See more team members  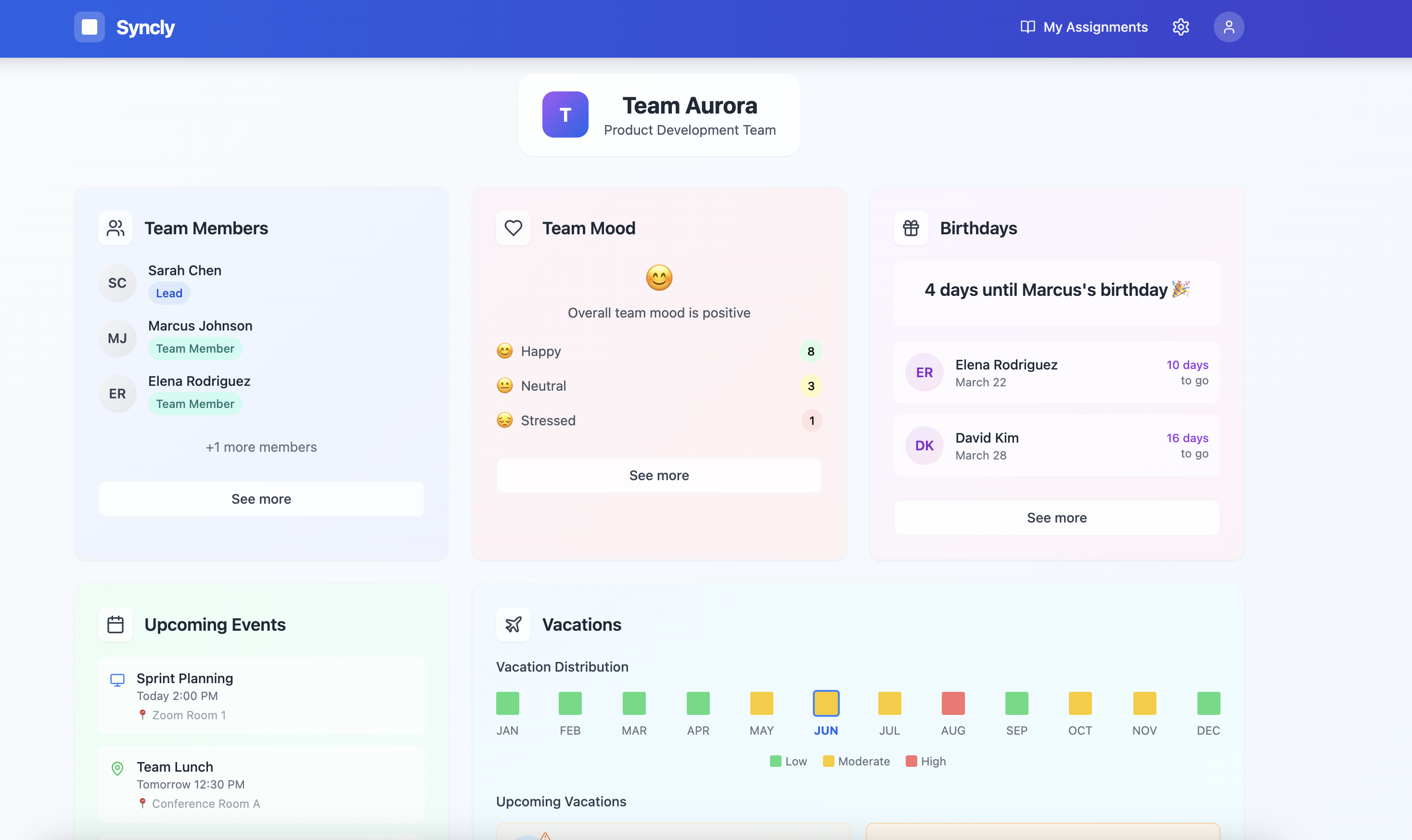(261, 499)
